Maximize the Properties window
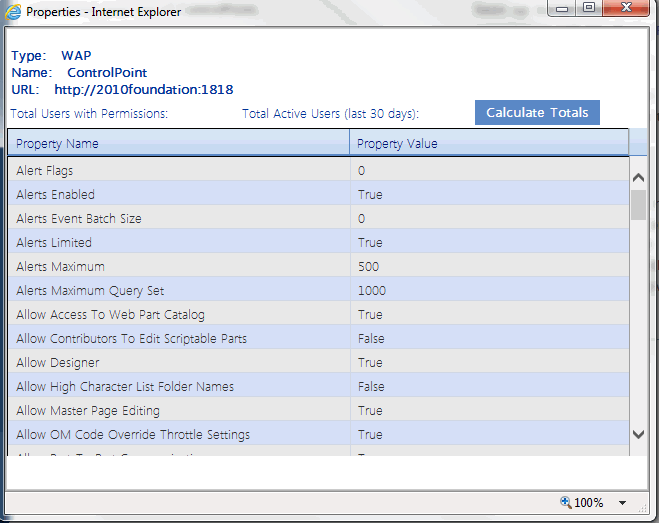This screenshot has width=659, height=523. tap(589, 8)
